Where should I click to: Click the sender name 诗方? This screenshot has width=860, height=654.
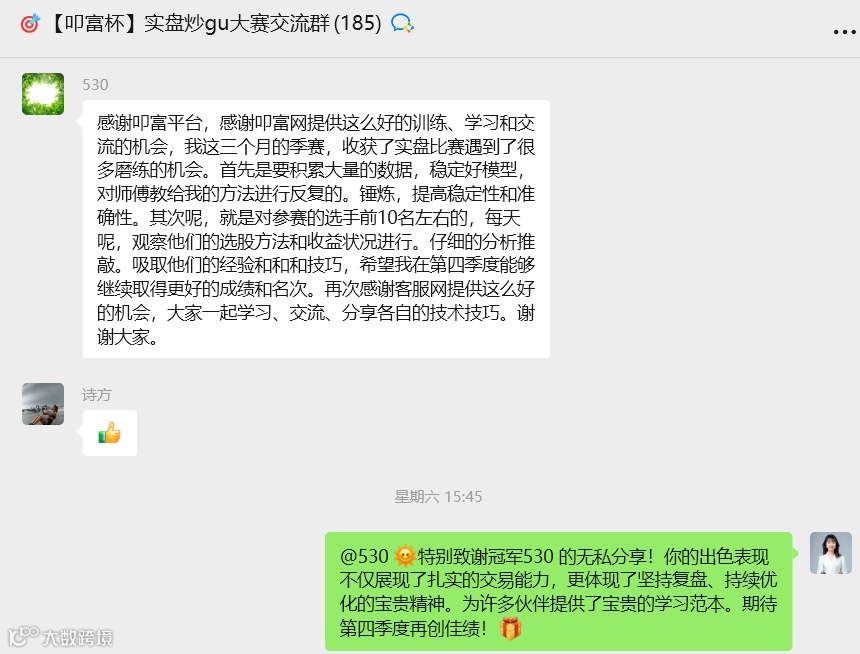97,394
